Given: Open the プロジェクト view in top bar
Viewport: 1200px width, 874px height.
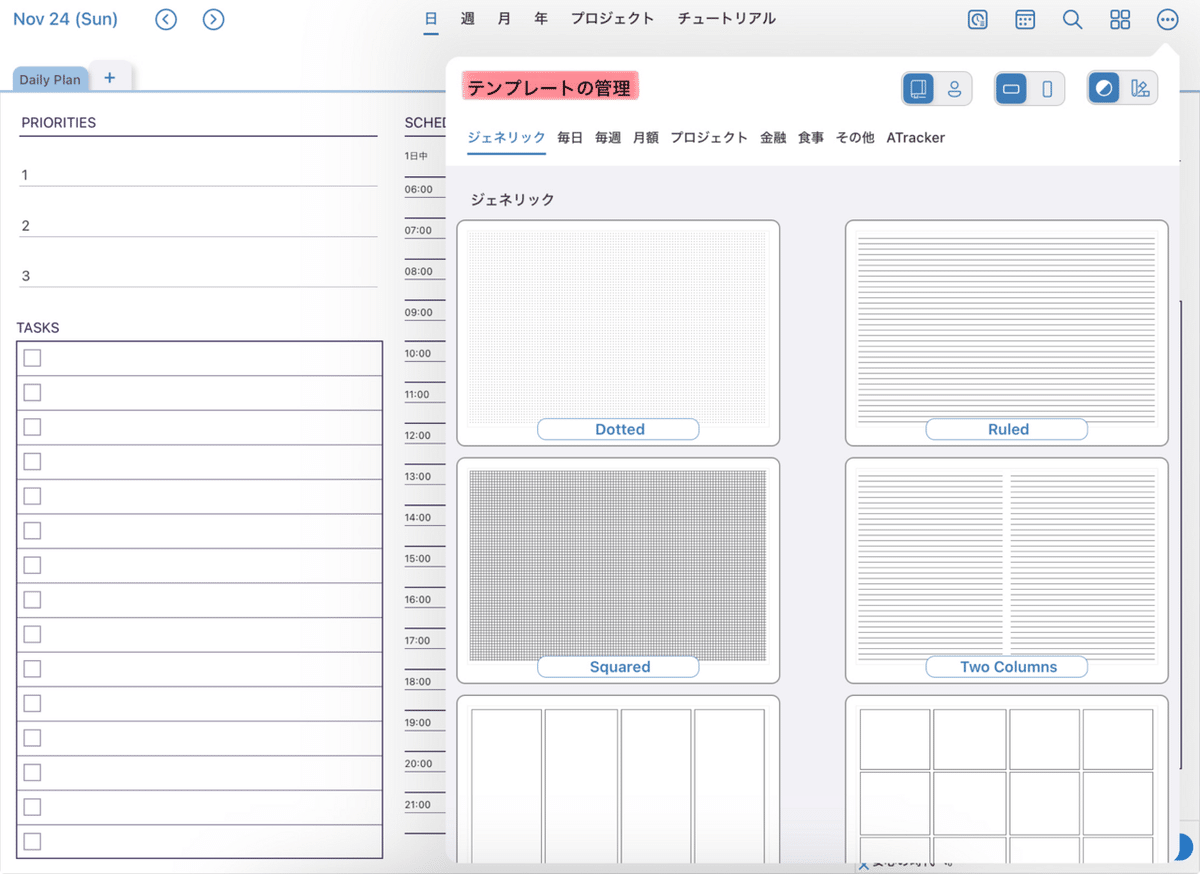Looking at the screenshot, I should 612,19.
